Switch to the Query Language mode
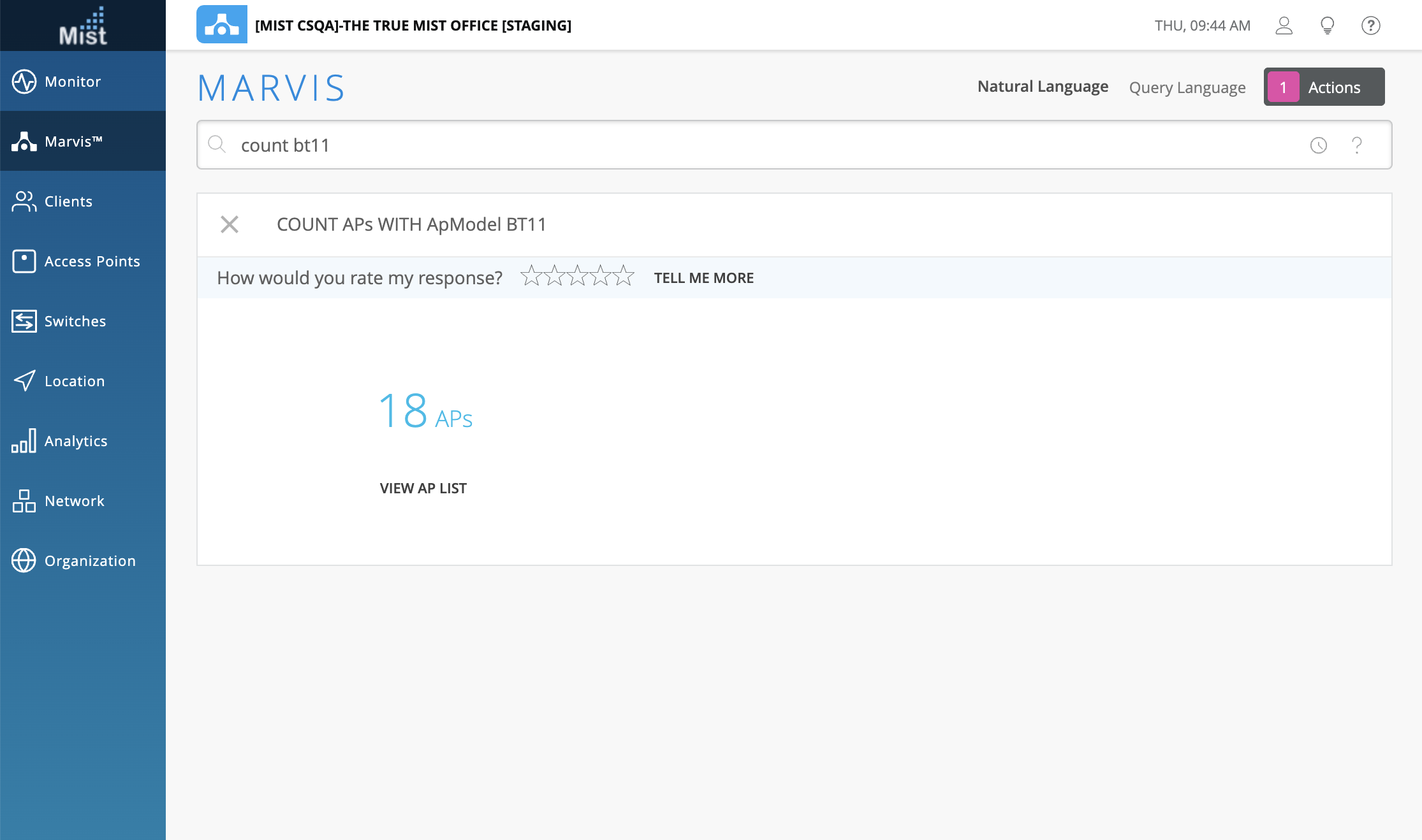This screenshot has height=840, width=1422. (x=1187, y=87)
